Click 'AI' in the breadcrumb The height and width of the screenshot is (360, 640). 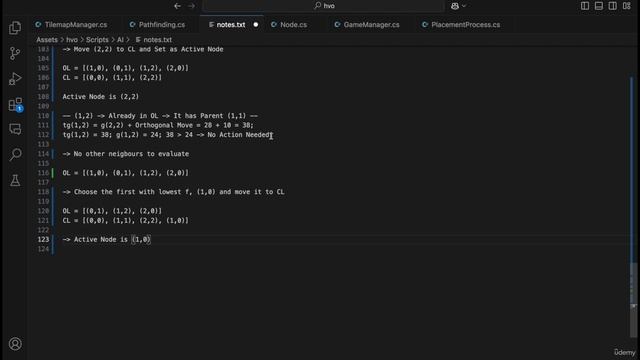(x=120, y=40)
